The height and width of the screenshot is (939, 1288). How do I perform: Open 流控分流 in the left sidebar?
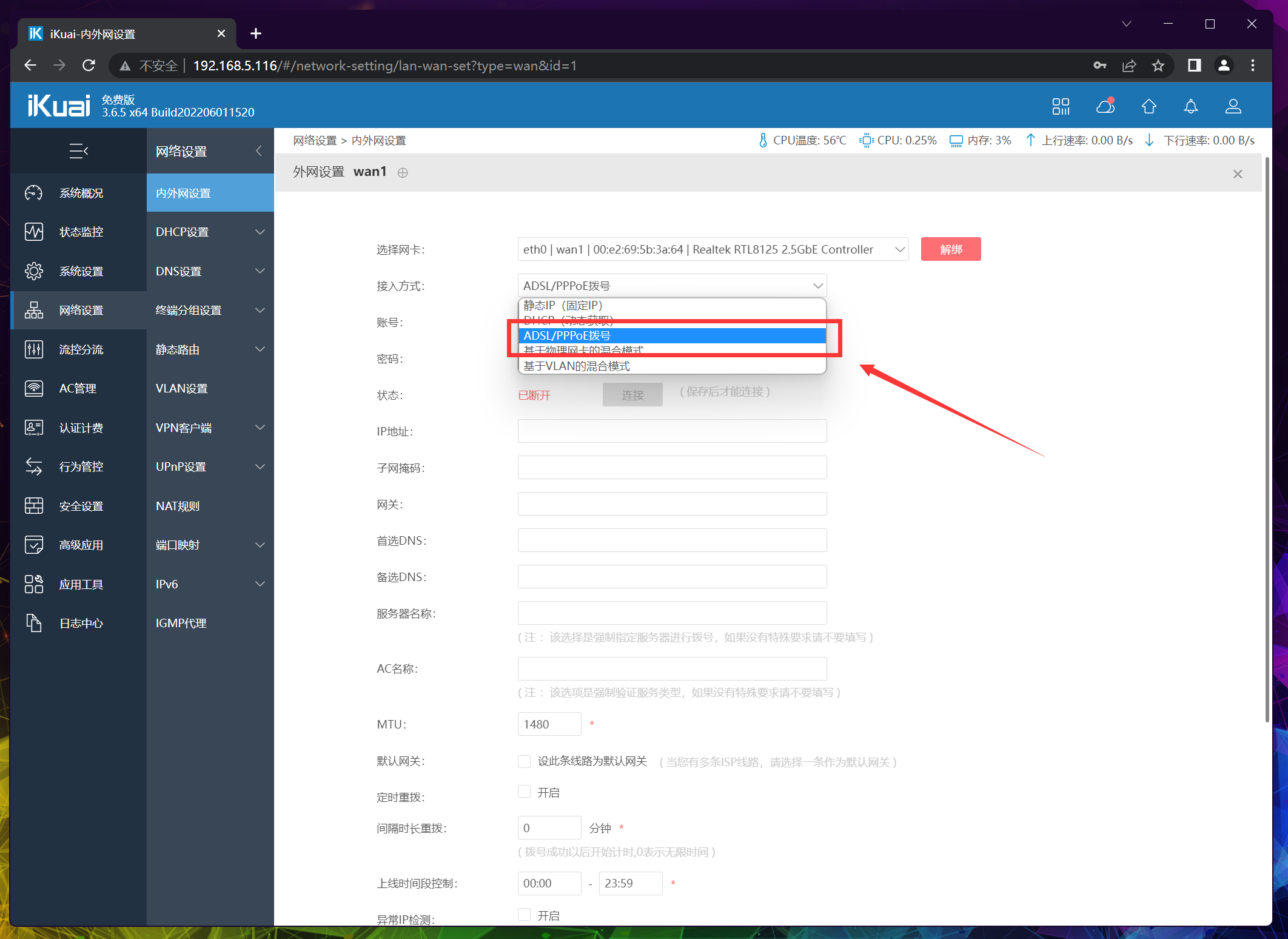point(81,349)
